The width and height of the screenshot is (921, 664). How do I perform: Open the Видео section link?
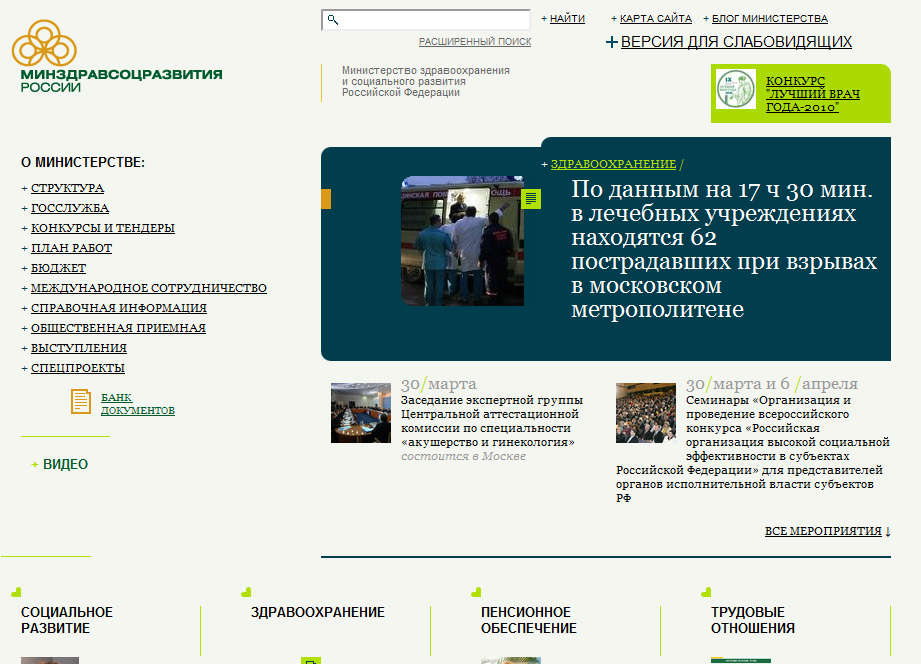point(65,464)
